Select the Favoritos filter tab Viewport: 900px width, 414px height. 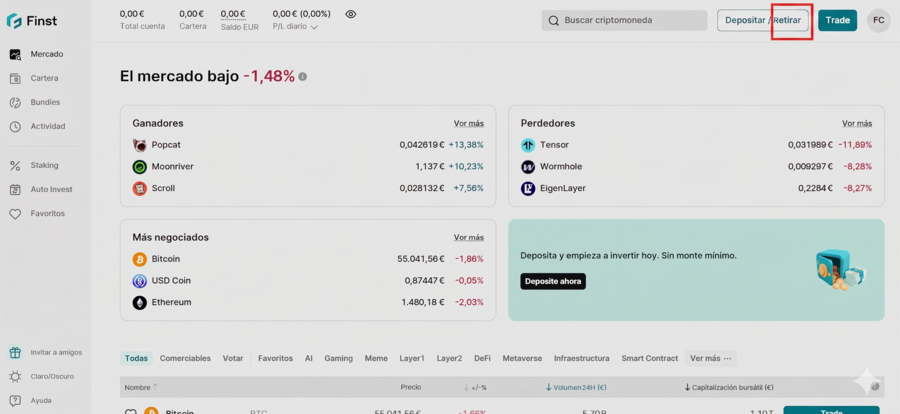276,358
